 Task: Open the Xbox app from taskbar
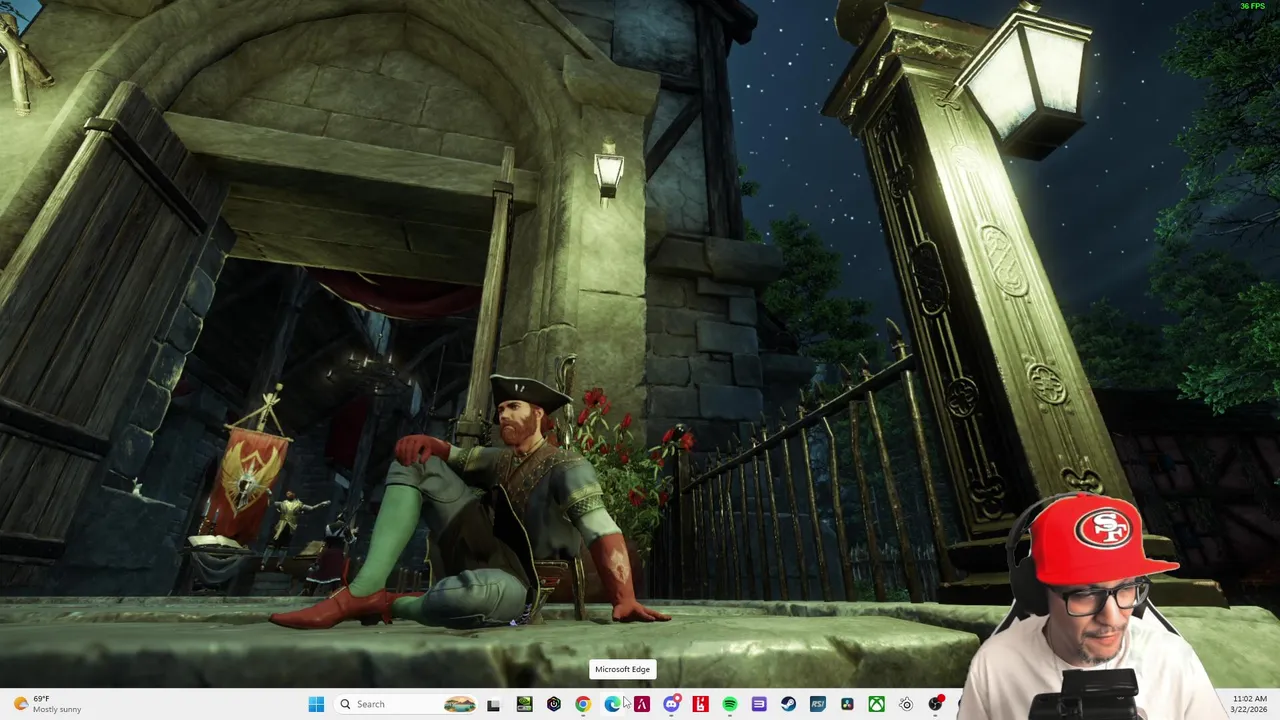[x=876, y=704]
